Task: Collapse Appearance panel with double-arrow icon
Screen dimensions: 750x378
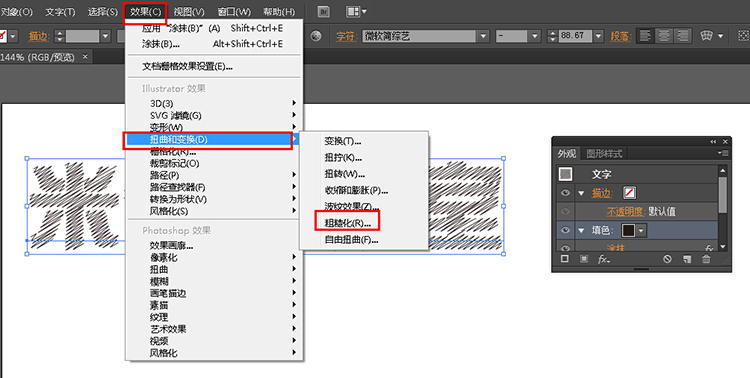Action: pyautogui.click(x=714, y=142)
